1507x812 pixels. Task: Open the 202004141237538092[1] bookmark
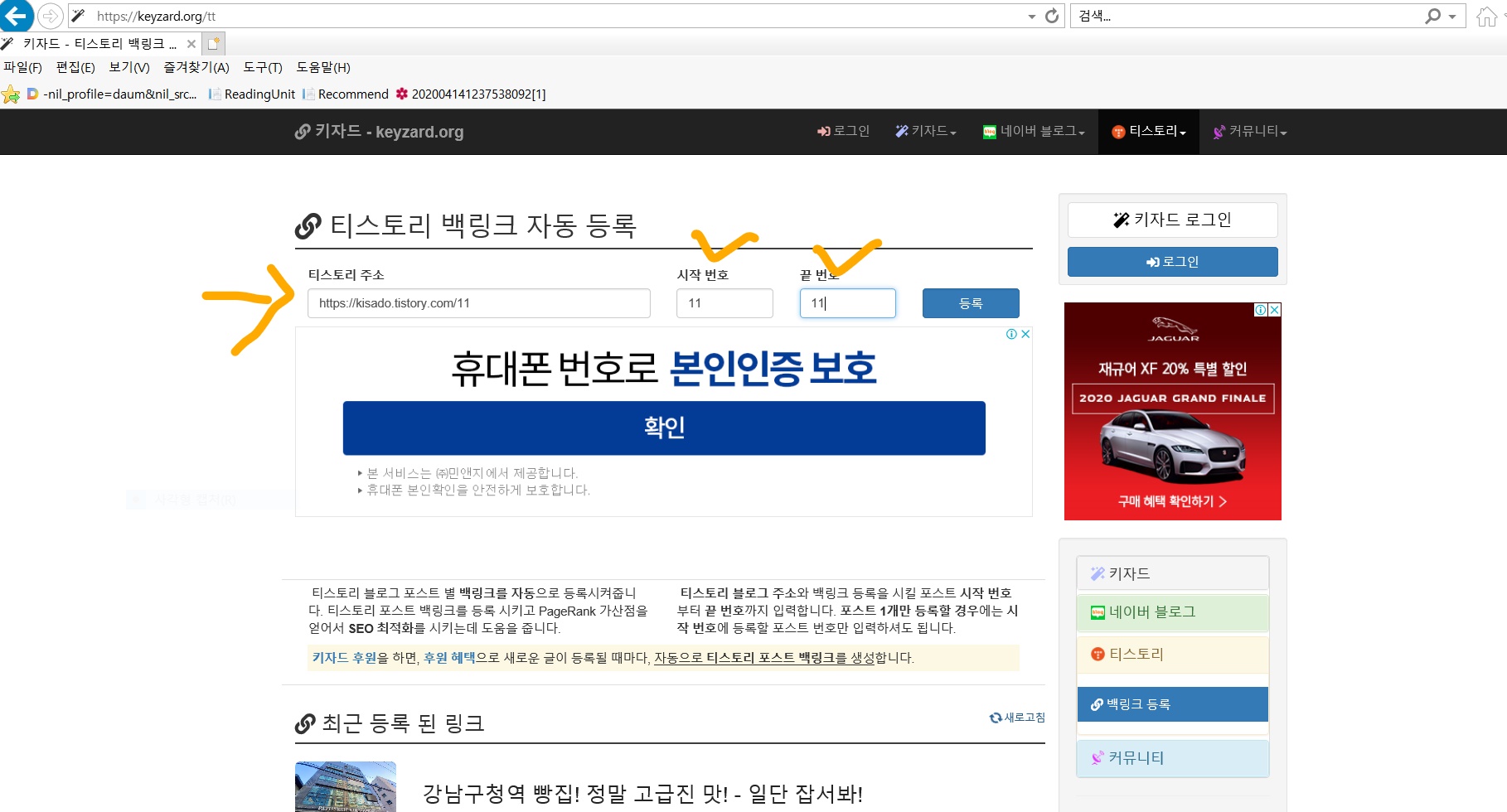click(x=471, y=94)
